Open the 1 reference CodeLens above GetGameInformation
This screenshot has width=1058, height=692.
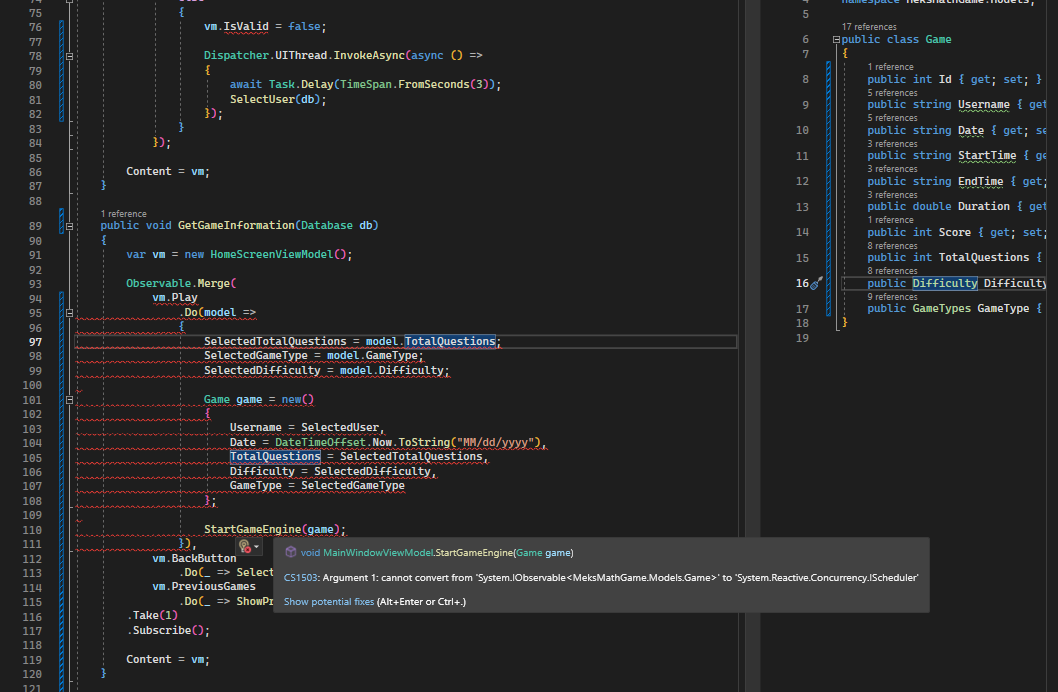click(x=123, y=214)
